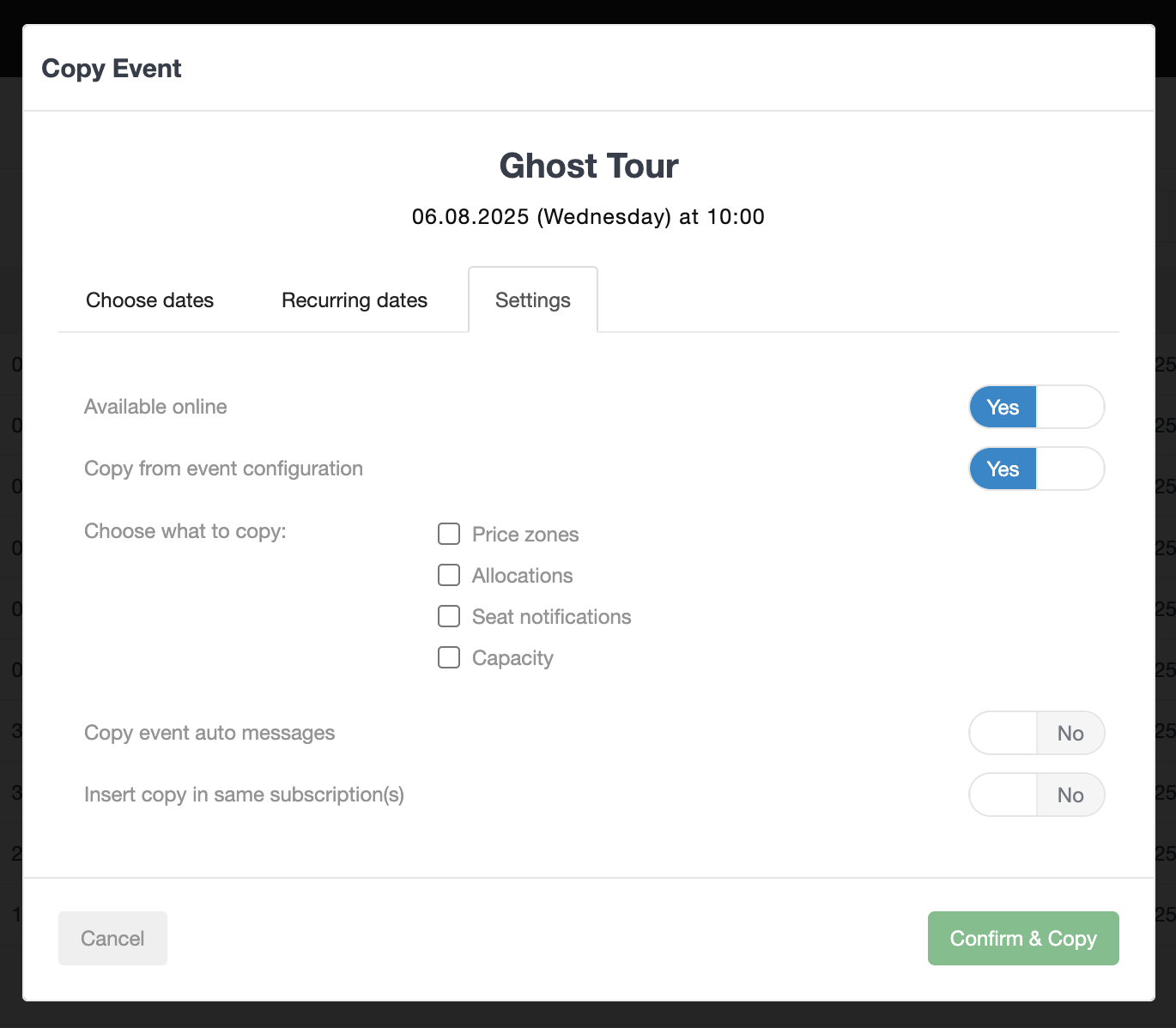Turn on Insert copy in same subscription(s)

[1037, 795]
